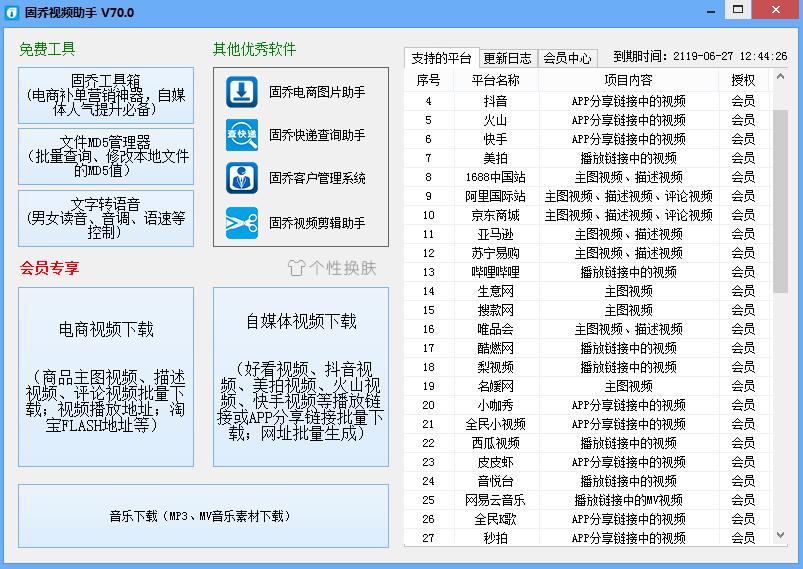
Task: Click the scrollbar up arrow in platform list
Action: (x=780, y=77)
